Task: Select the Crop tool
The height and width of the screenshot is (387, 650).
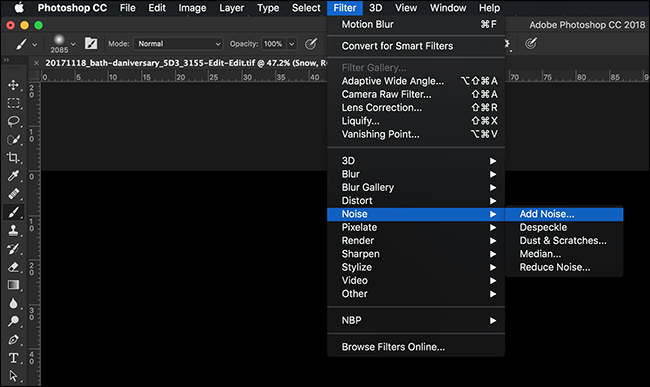Action: (x=13, y=157)
